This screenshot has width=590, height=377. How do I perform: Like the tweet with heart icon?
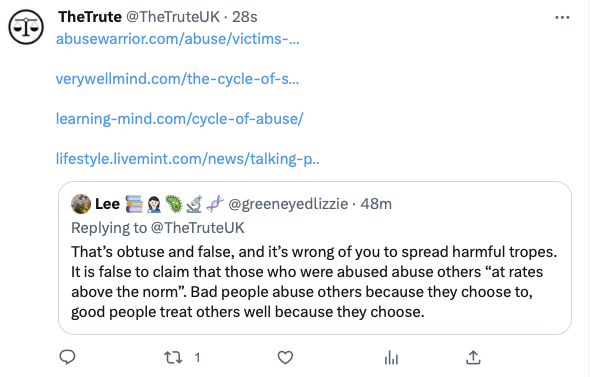click(x=285, y=357)
